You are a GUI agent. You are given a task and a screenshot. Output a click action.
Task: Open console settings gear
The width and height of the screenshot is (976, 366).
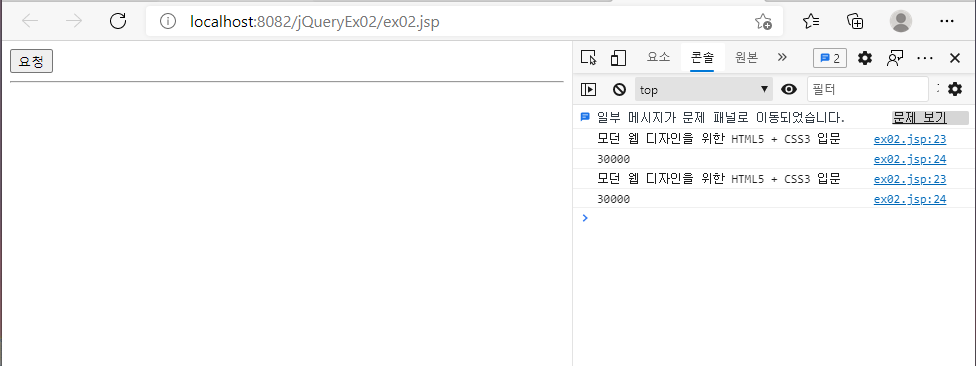point(955,90)
